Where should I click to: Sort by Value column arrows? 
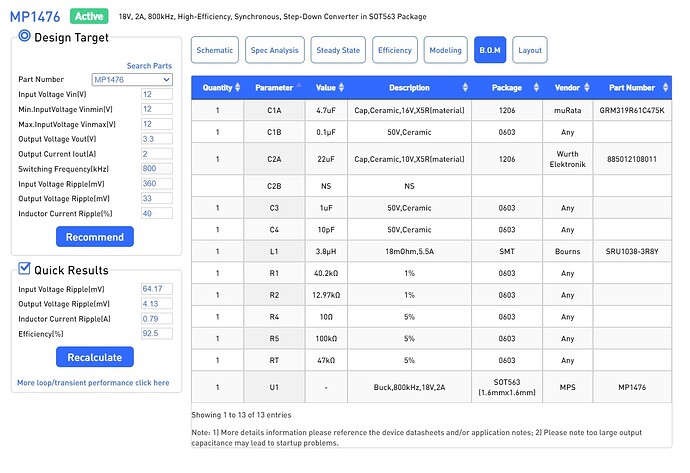point(341,87)
